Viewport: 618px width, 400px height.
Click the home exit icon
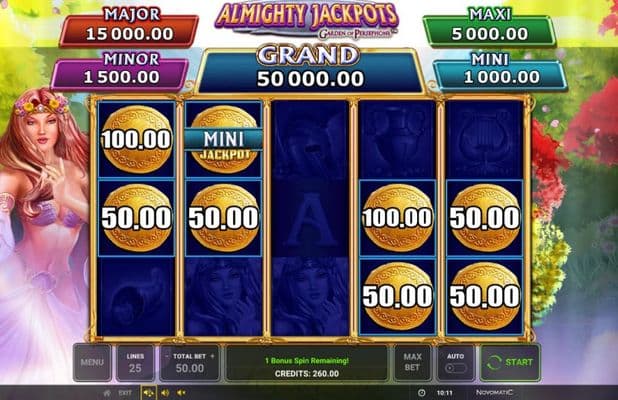point(107,393)
